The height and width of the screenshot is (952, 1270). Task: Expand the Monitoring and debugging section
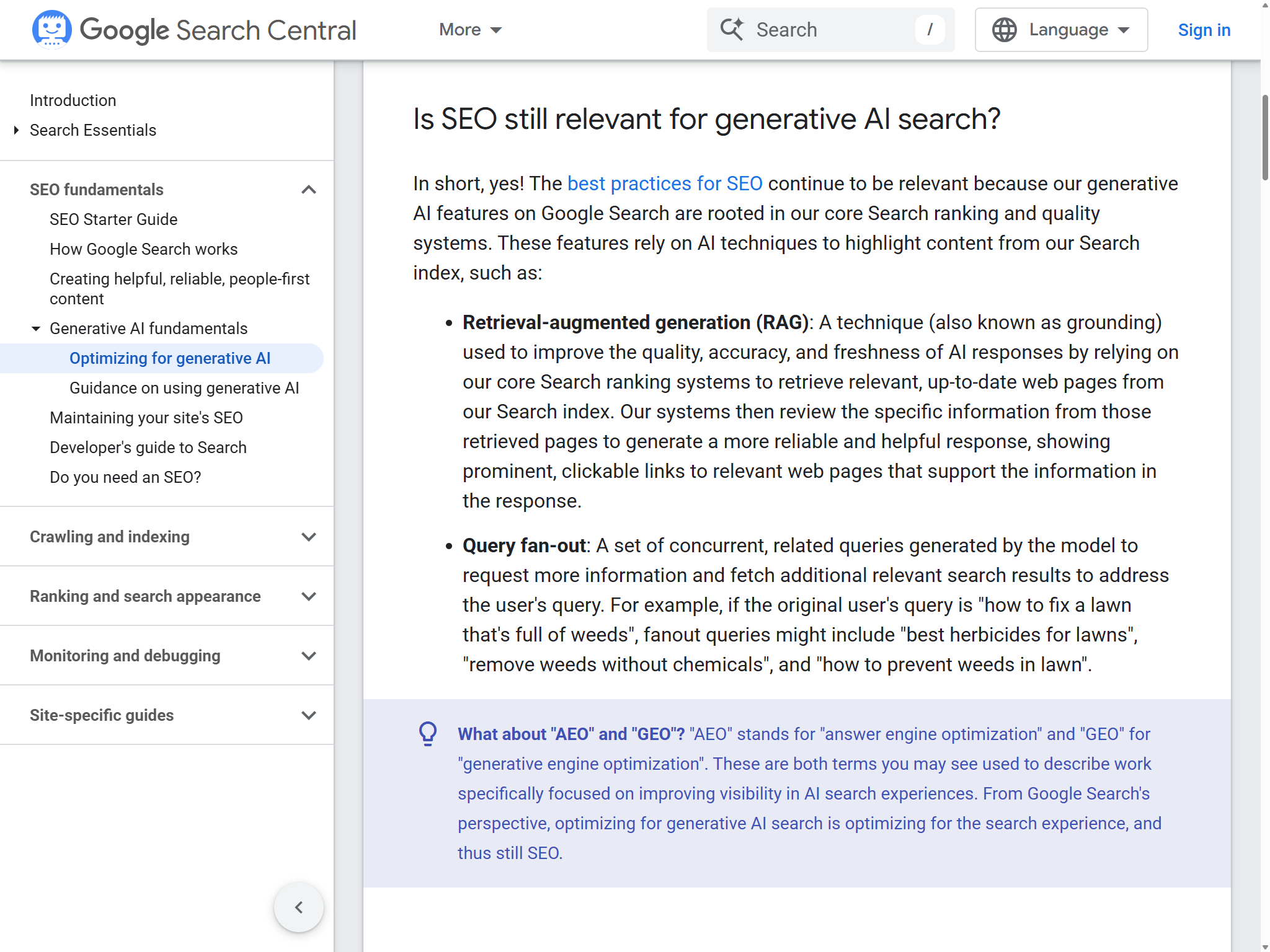[309, 656]
